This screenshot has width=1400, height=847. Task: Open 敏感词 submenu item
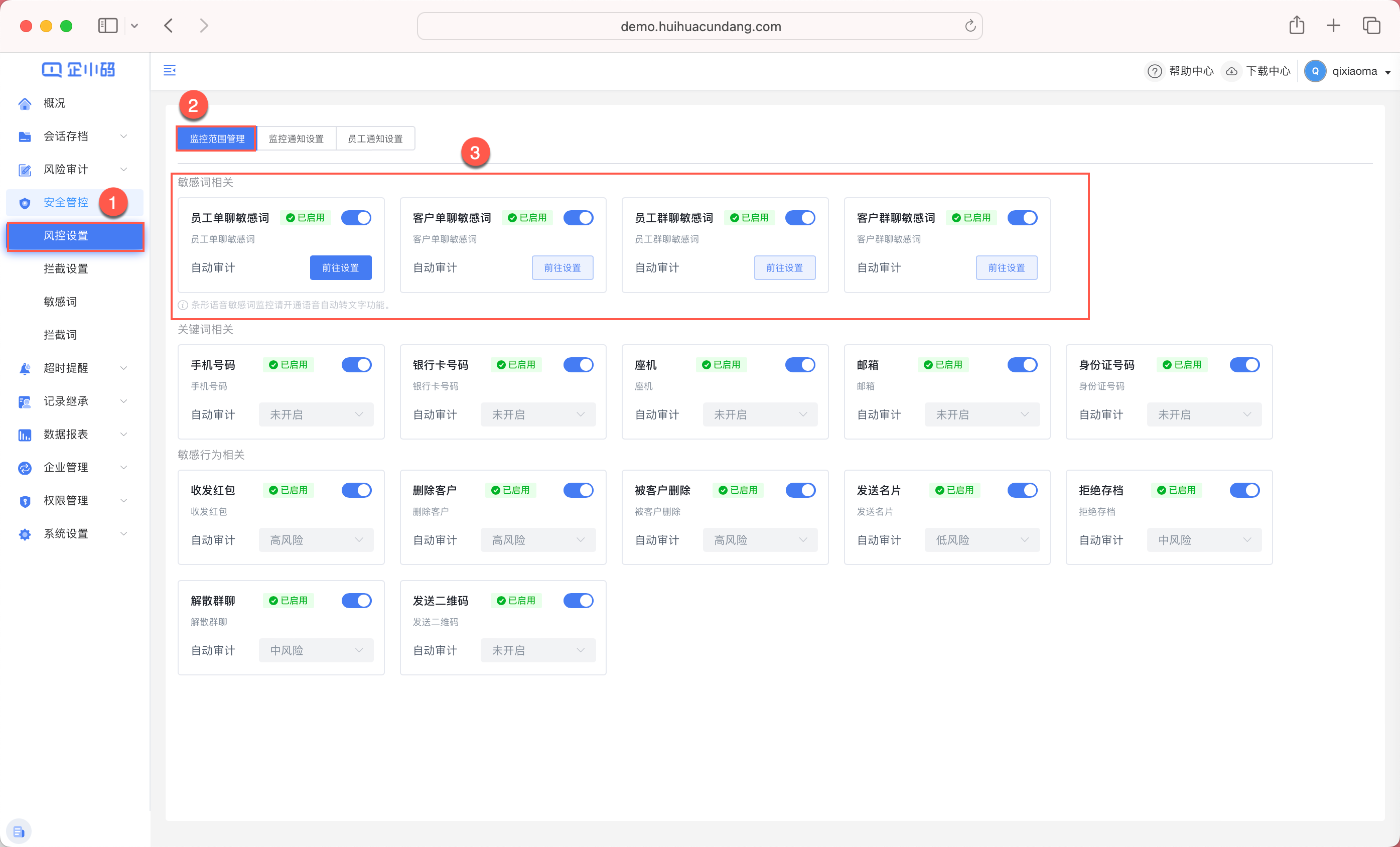click(x=60, y=302)
